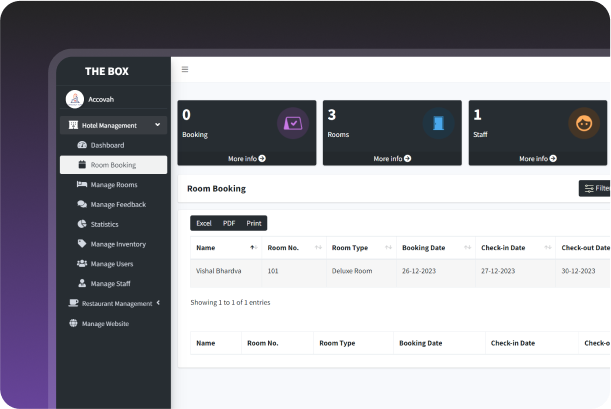This screenshot has width=611, height=409.
Task: Click the Manage Feedback chat icon
Action: pos(82,205)
